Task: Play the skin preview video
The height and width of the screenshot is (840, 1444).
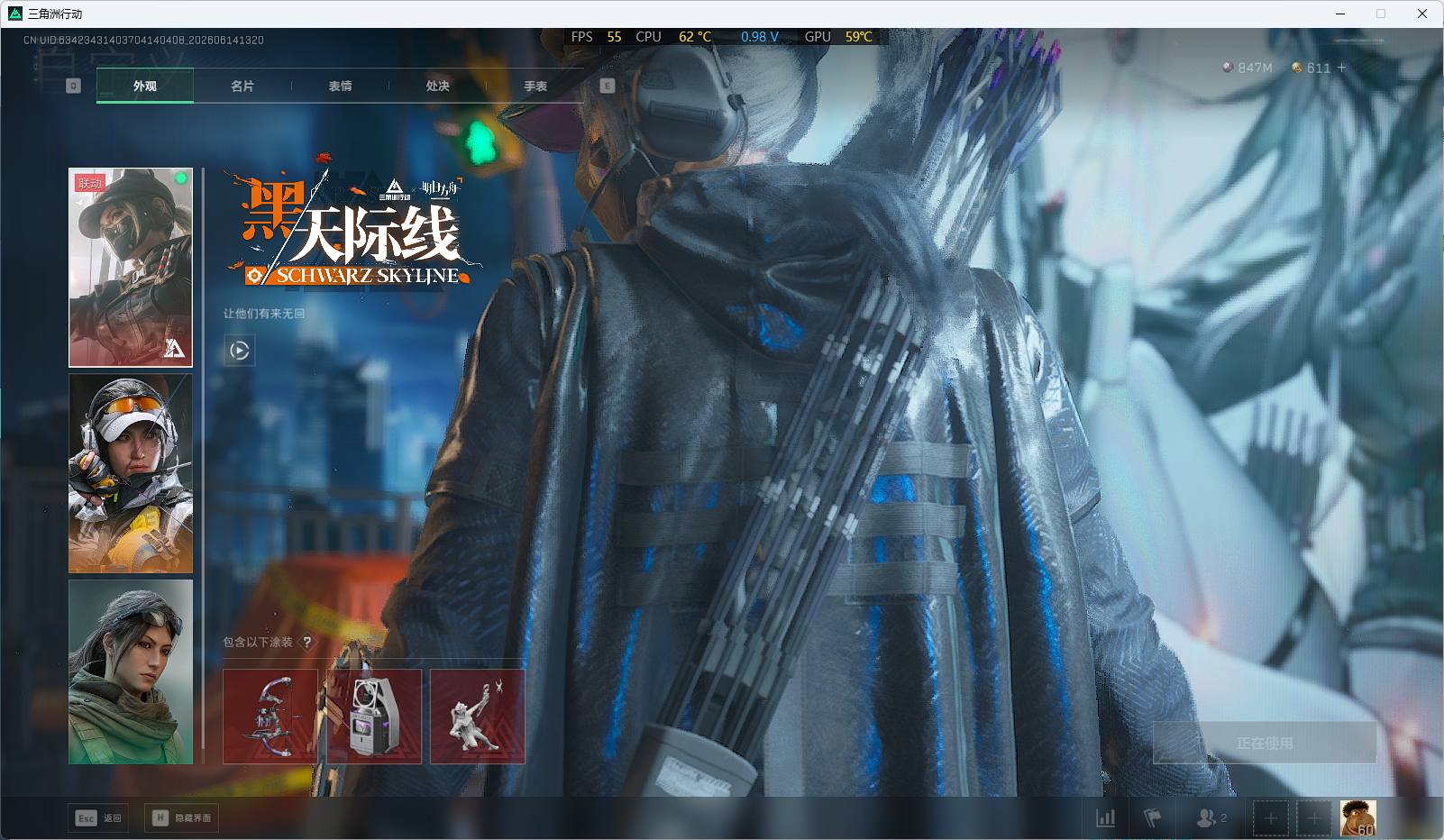Action: [239, 351]
